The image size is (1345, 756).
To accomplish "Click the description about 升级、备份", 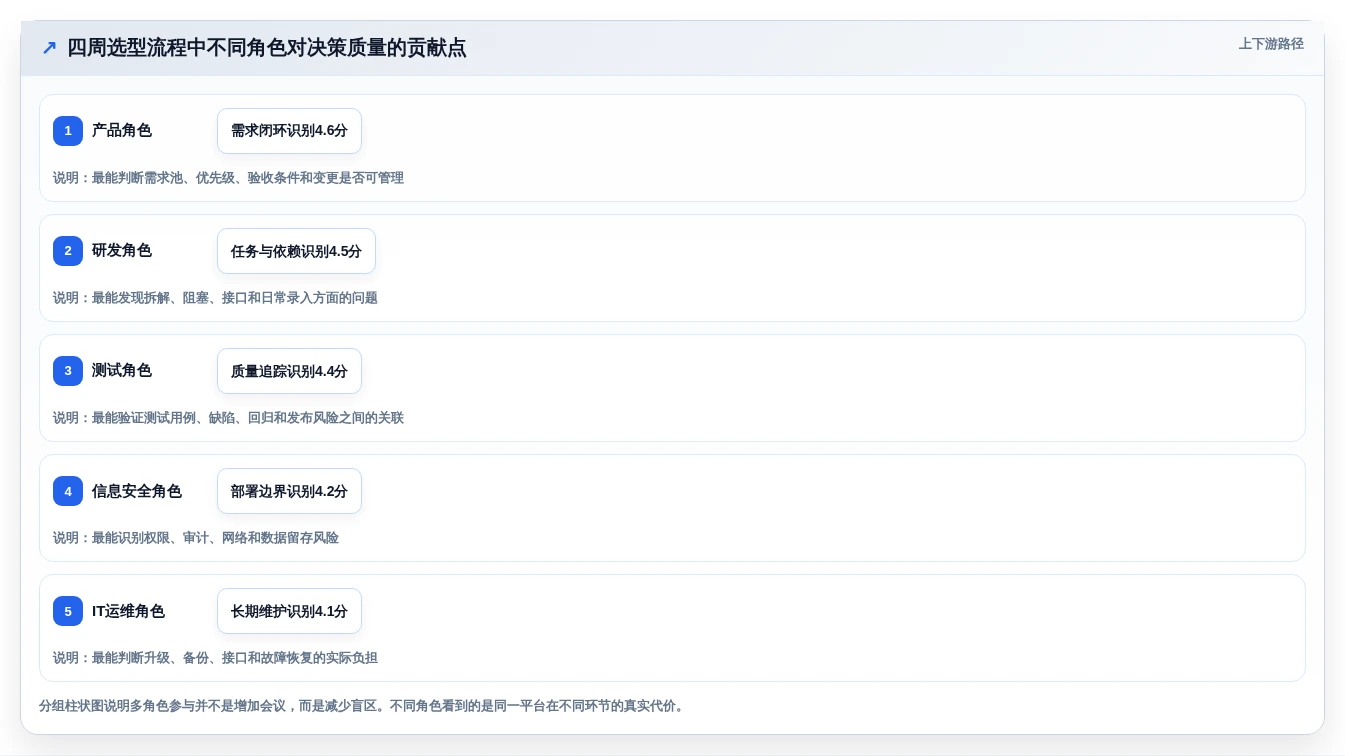I will pos(215,658).
